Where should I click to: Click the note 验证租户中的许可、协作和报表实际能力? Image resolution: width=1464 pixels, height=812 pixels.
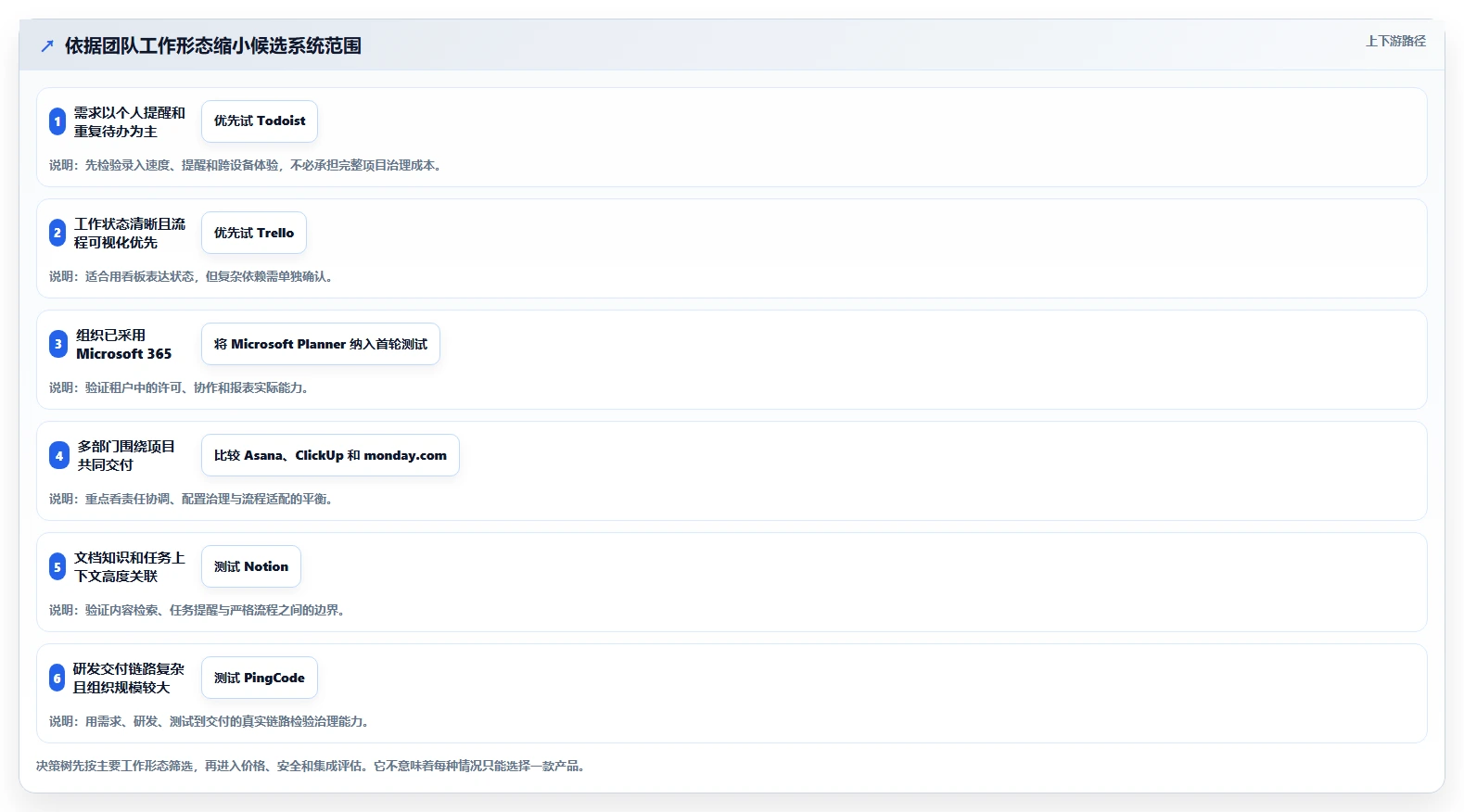[x=197, y=387]
